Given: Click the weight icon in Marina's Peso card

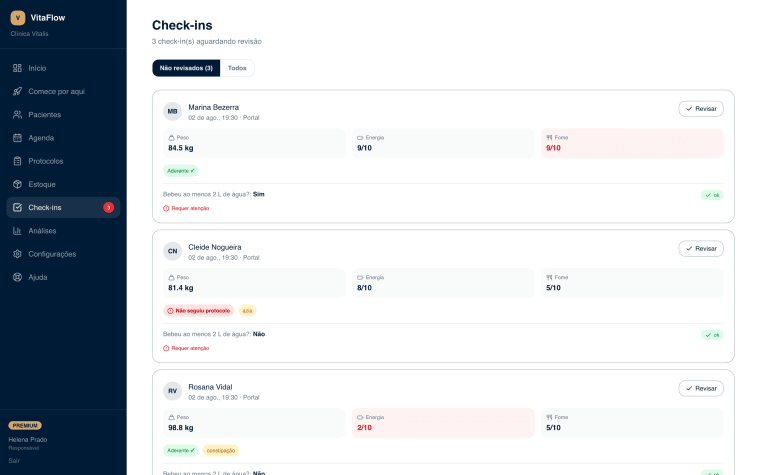Looking at the screenshot, I should 171,138.
